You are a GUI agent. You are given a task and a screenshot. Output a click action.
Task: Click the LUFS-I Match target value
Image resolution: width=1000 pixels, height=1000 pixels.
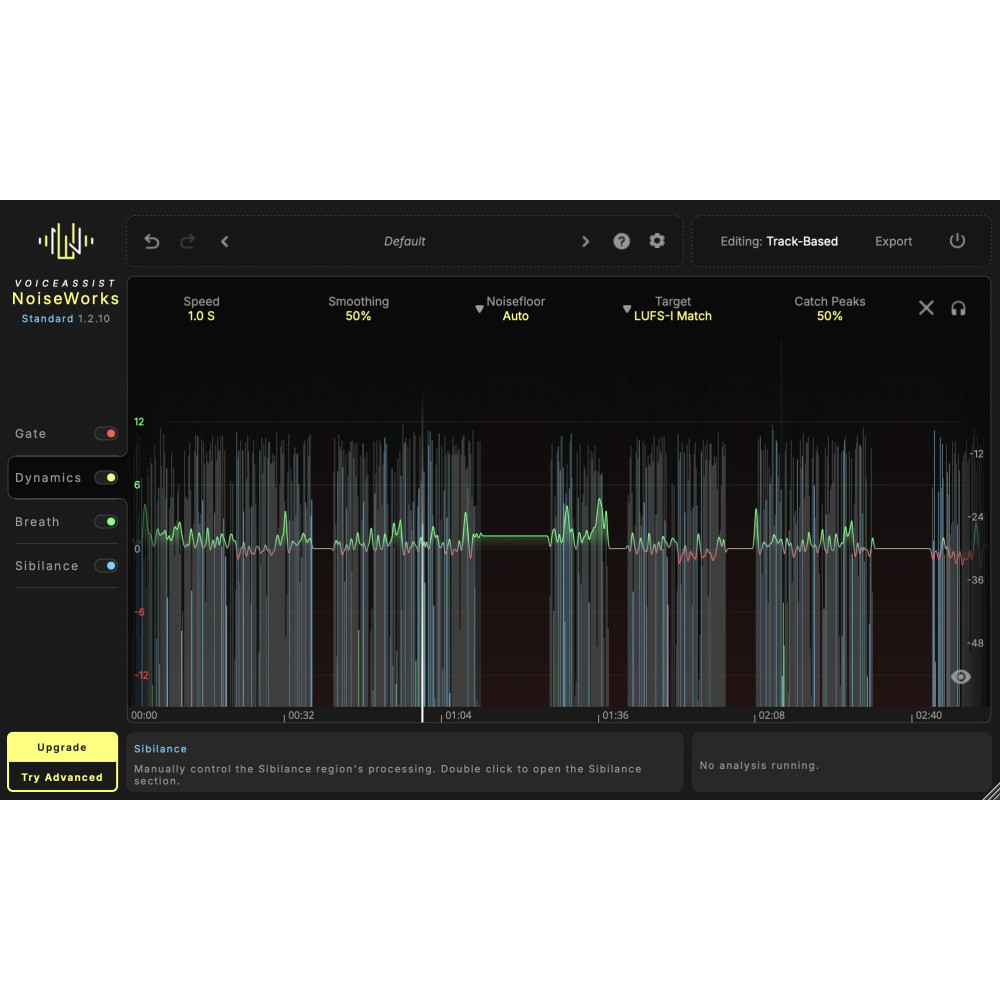pos(672,316)
